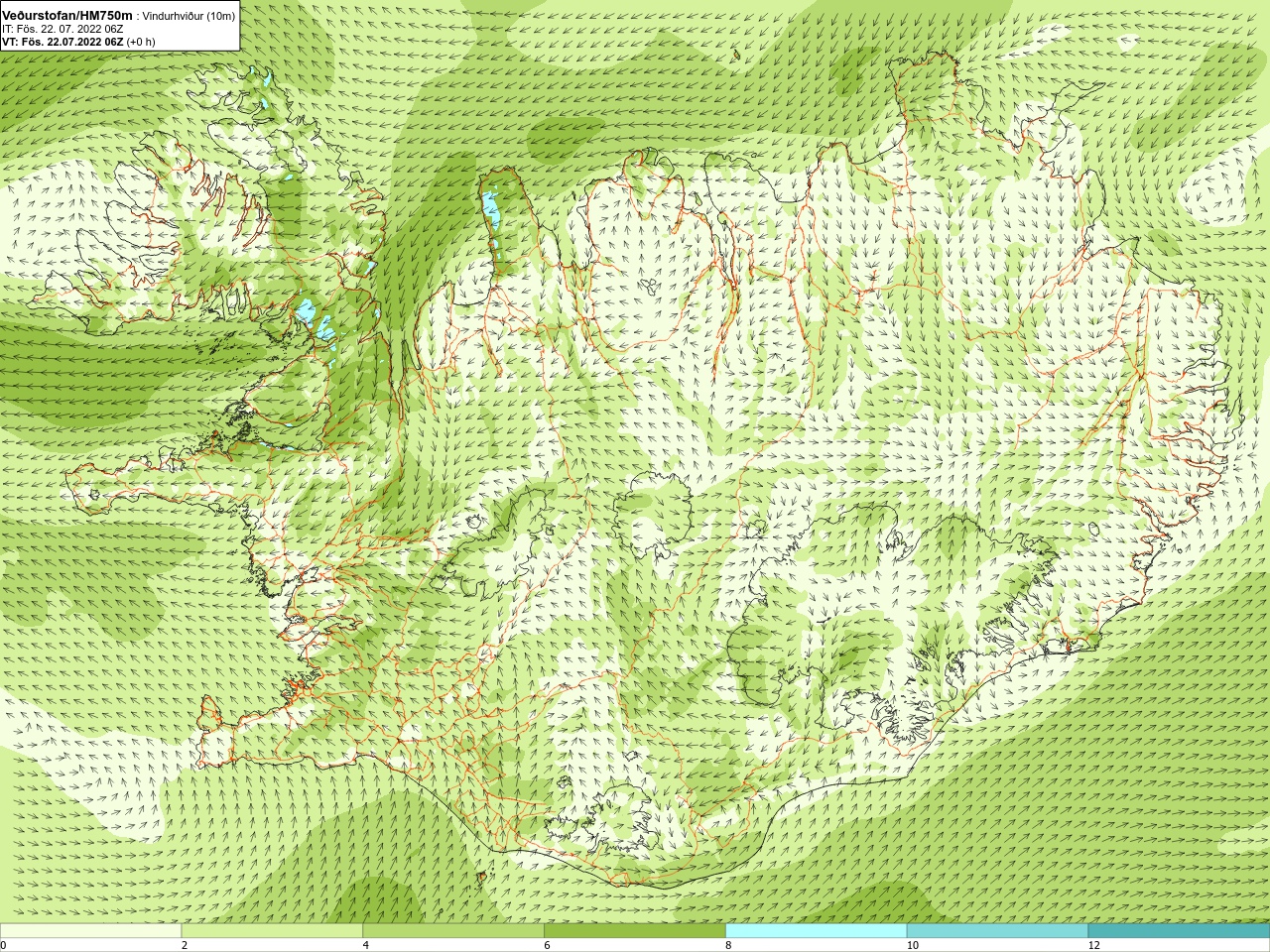This screenshot has height=952, width=1270.
Task: Click the legend value 8
Action: click(728, 945)
